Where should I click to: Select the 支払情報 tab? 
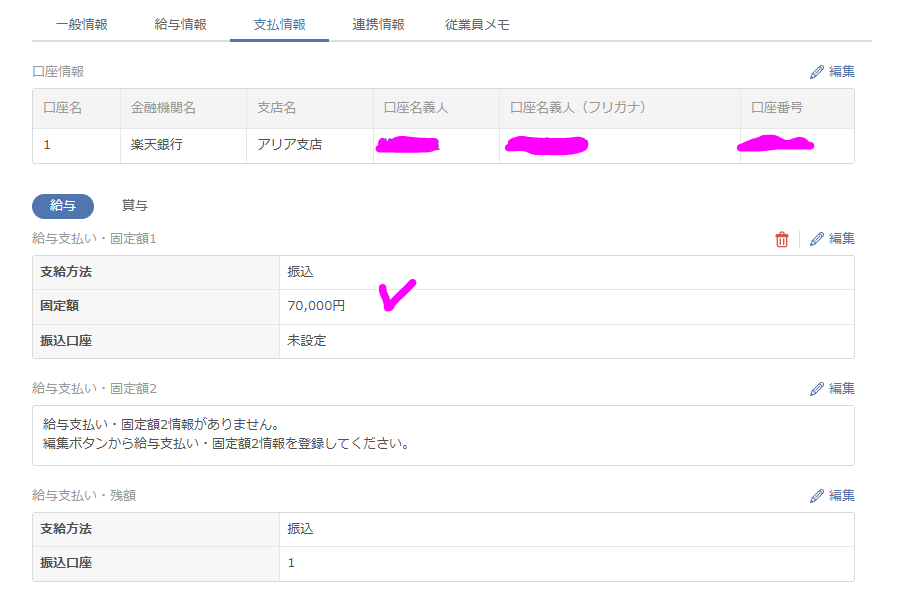[280, 25]
